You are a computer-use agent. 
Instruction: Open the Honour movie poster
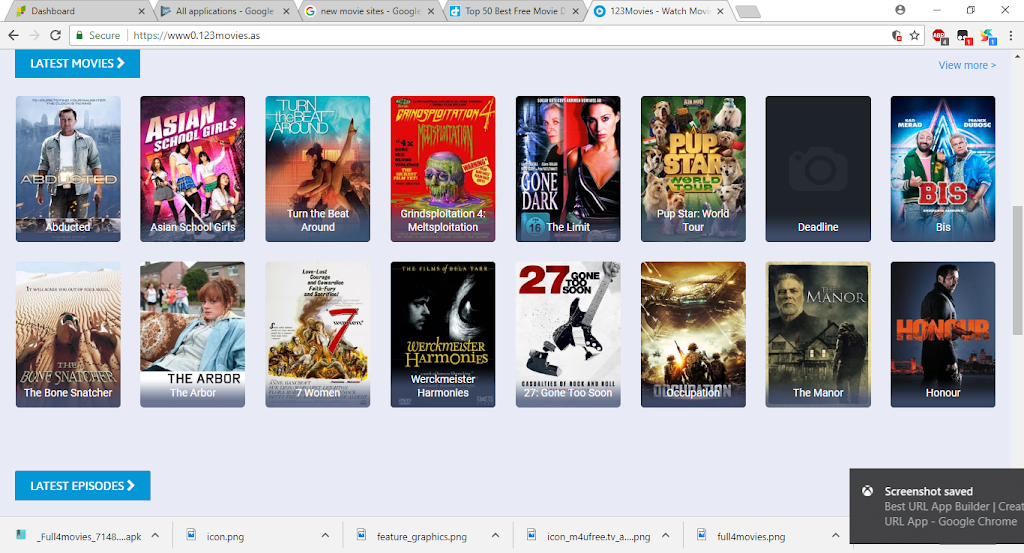point(943,334)
